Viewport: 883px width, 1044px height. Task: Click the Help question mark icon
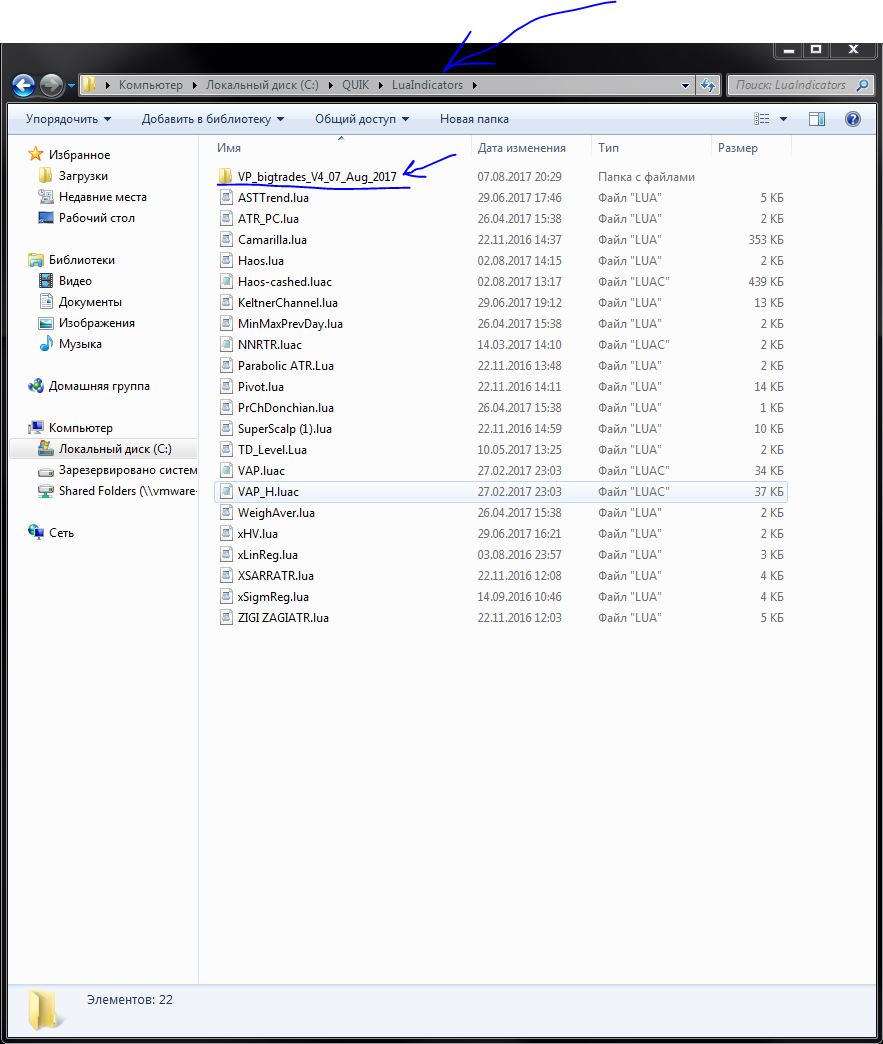(x=852, y=119)
